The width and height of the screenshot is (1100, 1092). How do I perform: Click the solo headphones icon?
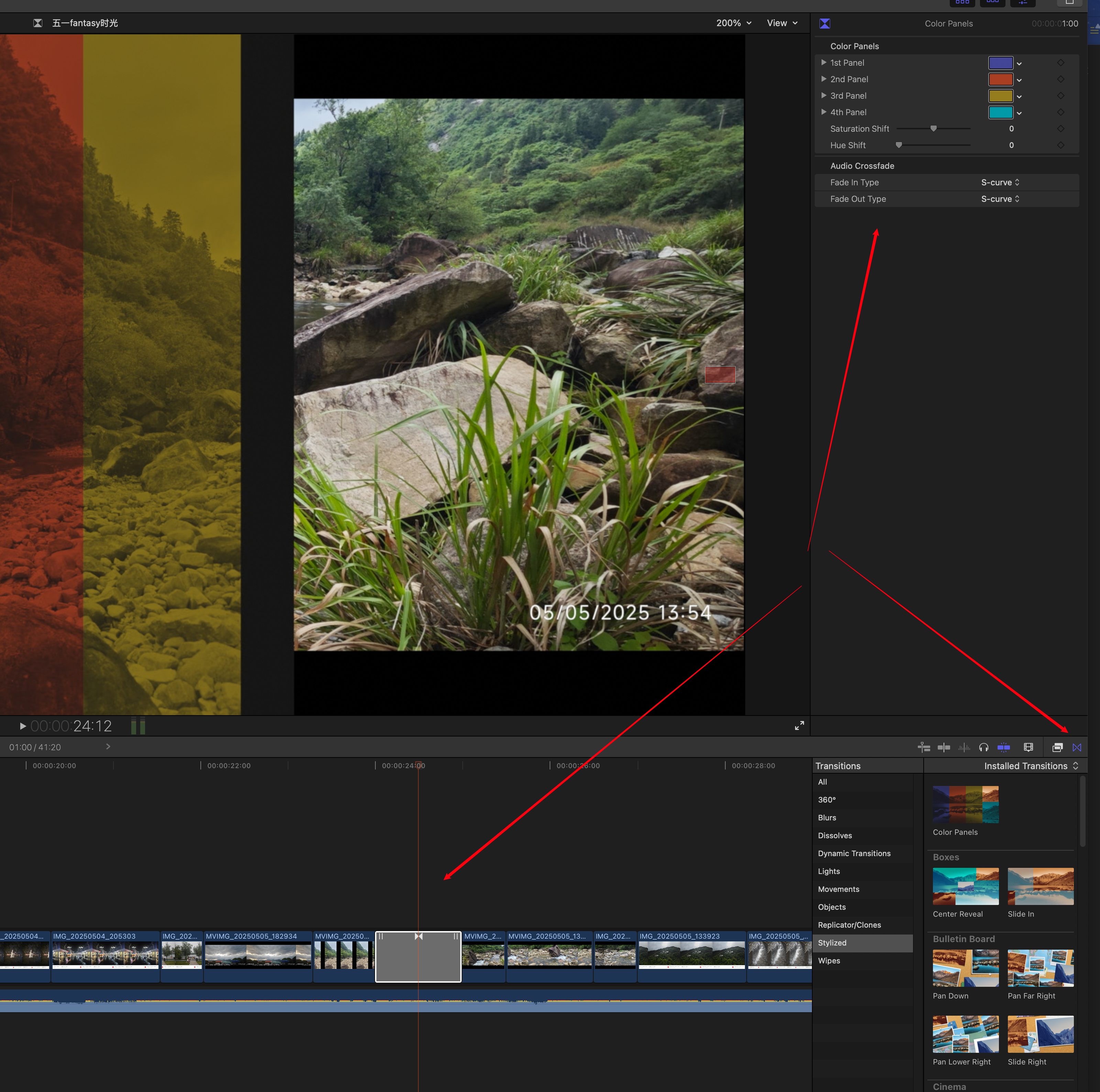pyautogui.click(x=983, y=747)
